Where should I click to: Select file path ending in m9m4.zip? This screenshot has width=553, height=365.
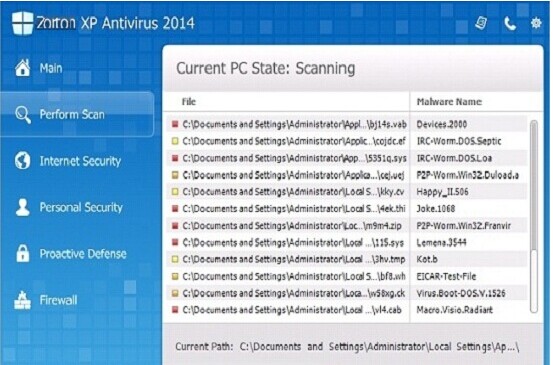tap(292, 226)
